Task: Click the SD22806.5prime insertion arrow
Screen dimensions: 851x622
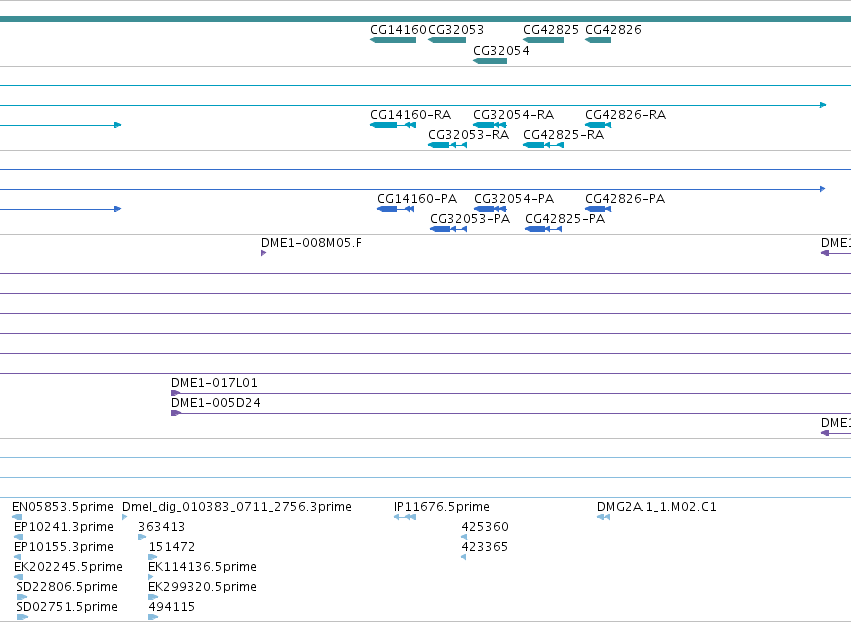Action: tap(22, 597)
